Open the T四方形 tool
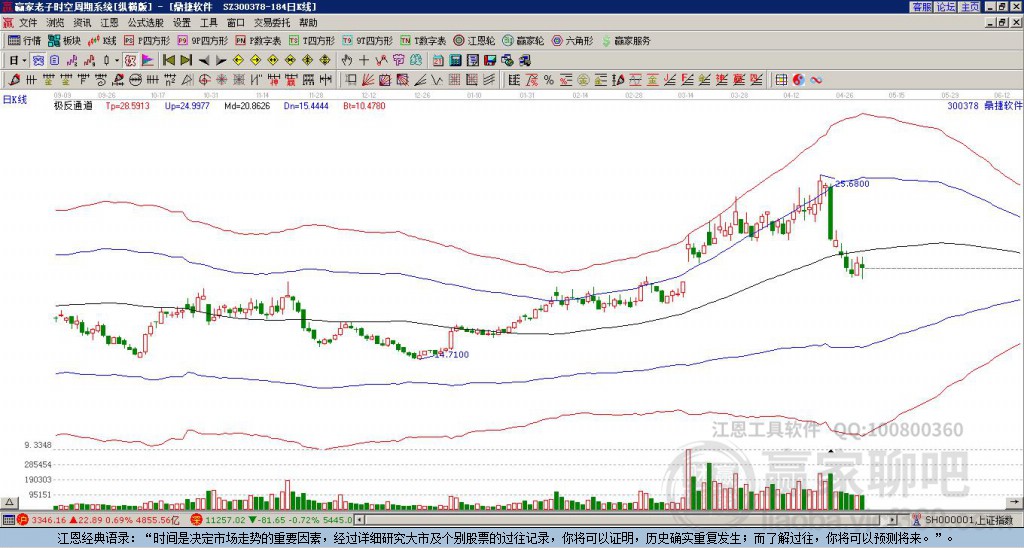This screenshot has height=548, width=1024. tap(312, 40)
